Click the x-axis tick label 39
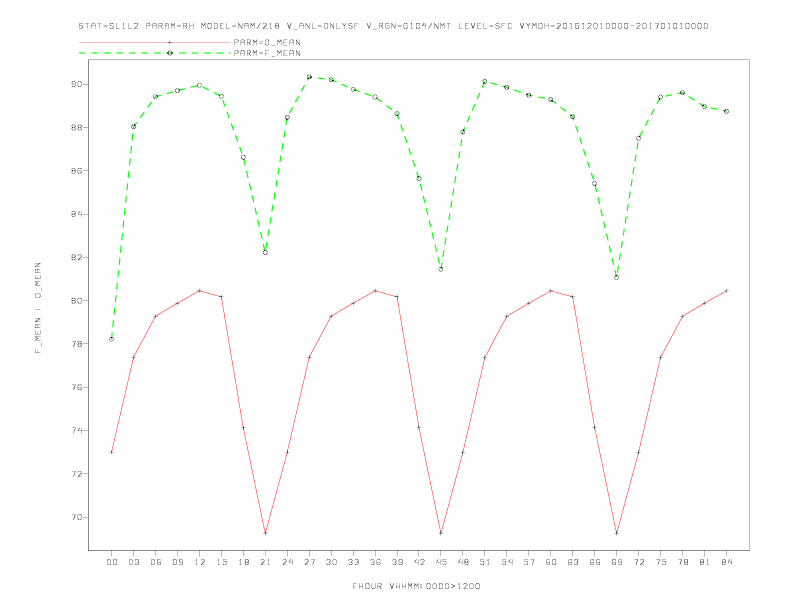Viewport: 792px width, 612px height. [397, 562]
